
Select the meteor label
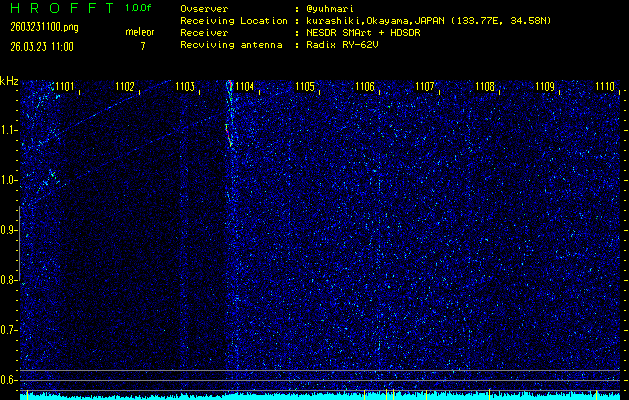click(140, 32)
